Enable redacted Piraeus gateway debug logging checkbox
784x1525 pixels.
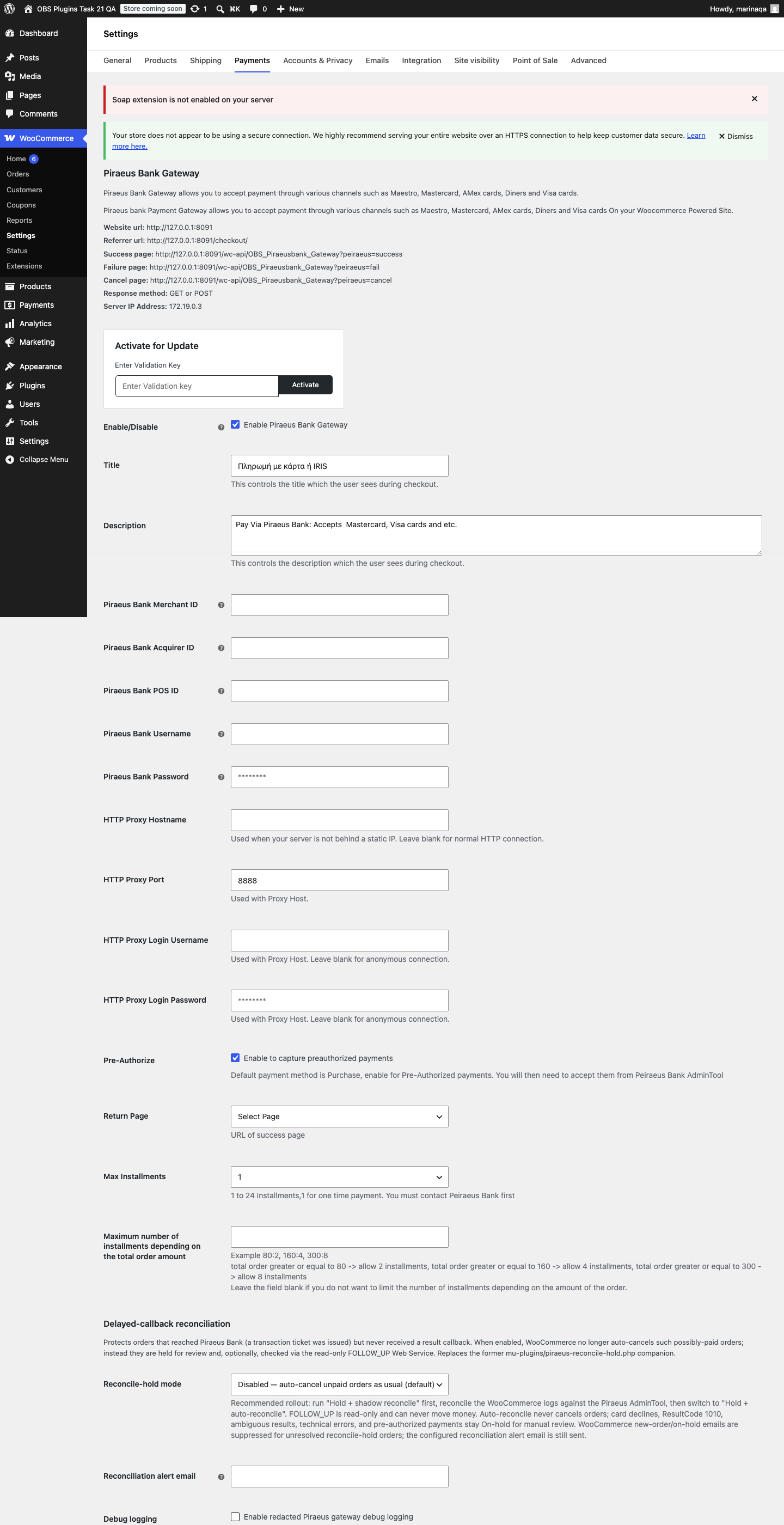235,1517
